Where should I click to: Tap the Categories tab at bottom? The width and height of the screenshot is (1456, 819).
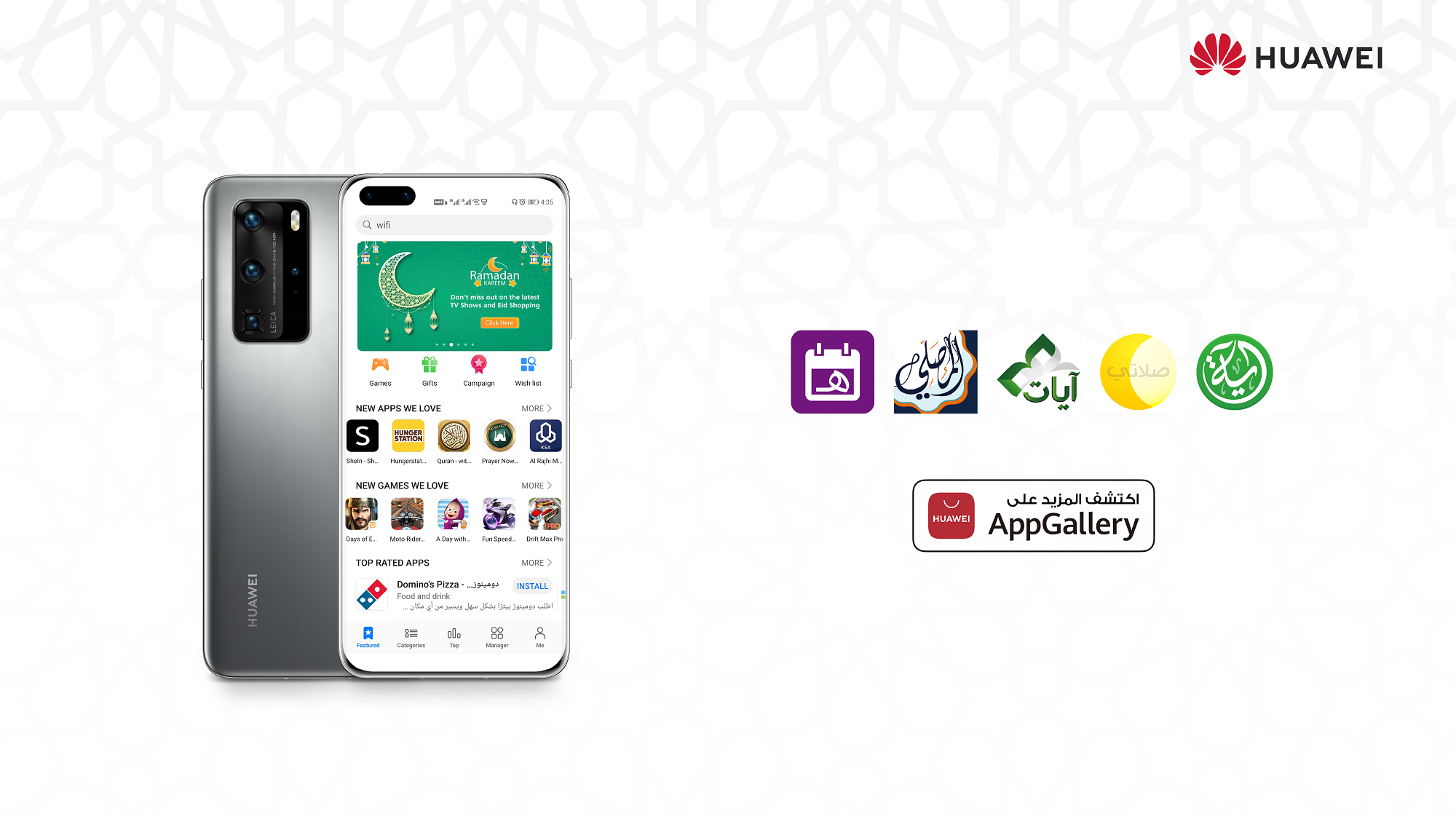(411, 636)
